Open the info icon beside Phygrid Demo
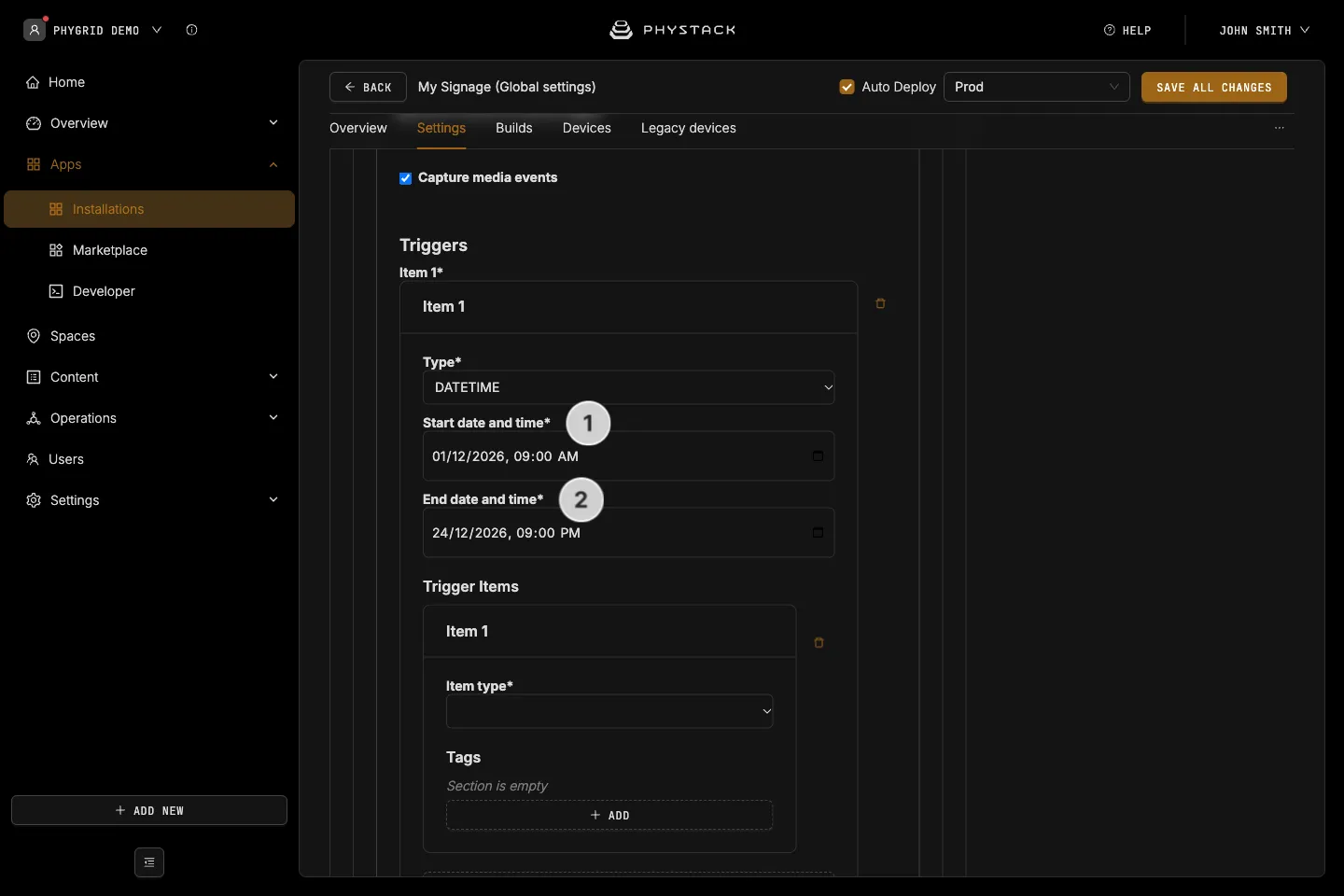Viewport: 1344px width, 896px height. point(191,30)
